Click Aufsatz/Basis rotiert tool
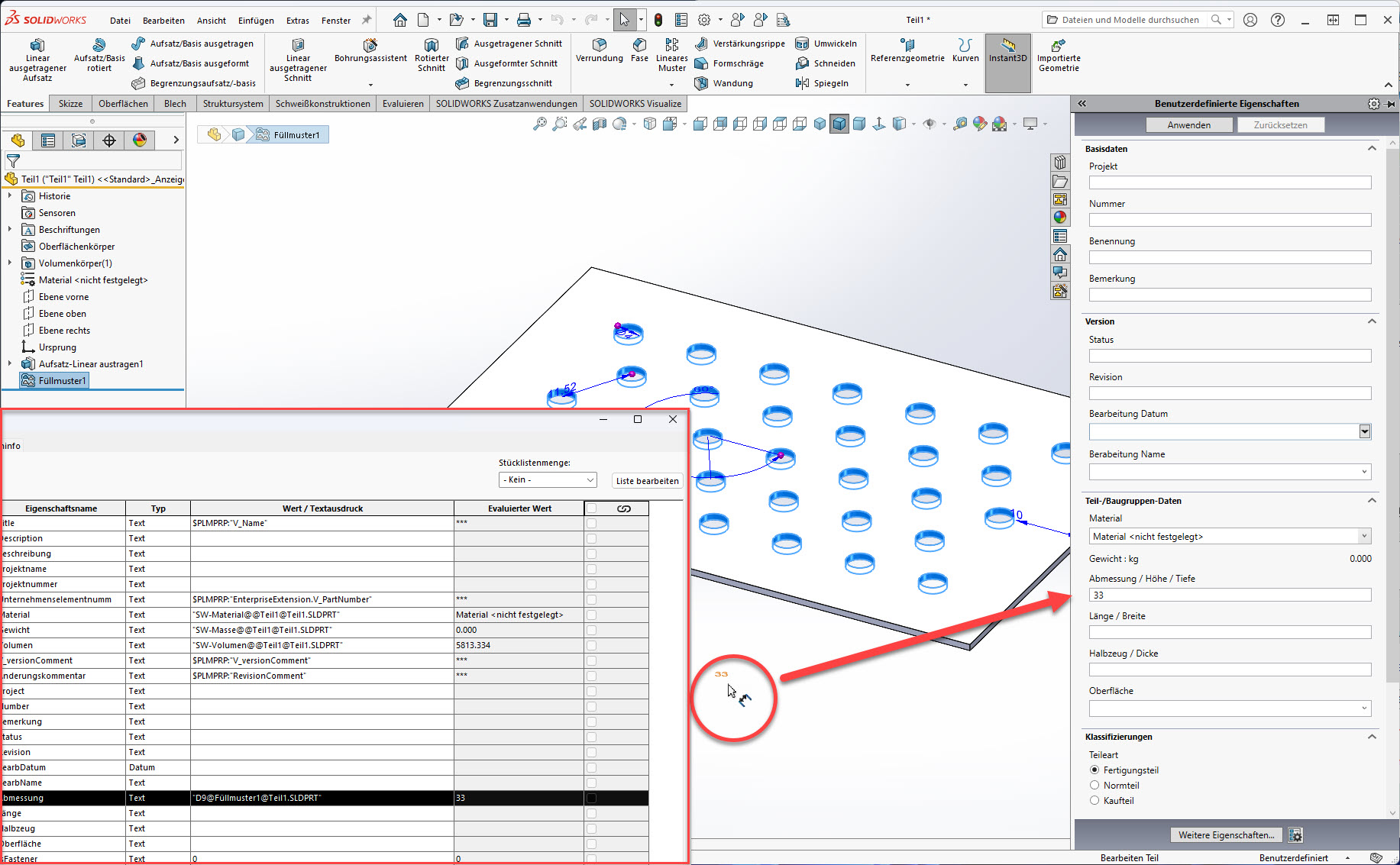Screen dimensions: 1400x865 click(x=99, y=55)
